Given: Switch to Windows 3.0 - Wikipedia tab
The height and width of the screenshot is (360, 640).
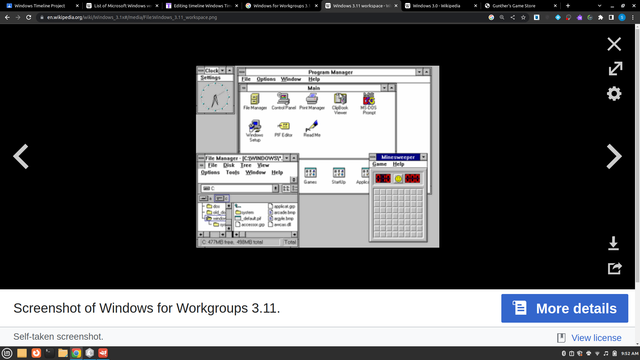Looking at the screenshot, I should [x=440, y=6].
